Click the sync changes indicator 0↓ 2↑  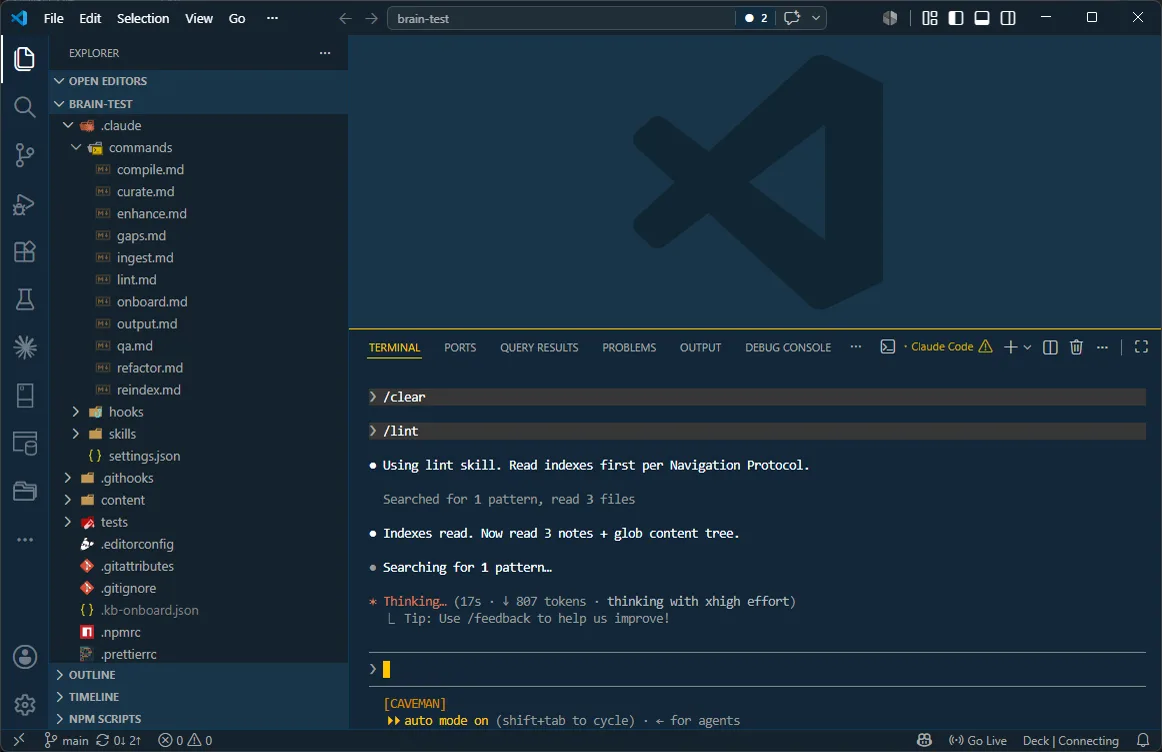[119, 740]
